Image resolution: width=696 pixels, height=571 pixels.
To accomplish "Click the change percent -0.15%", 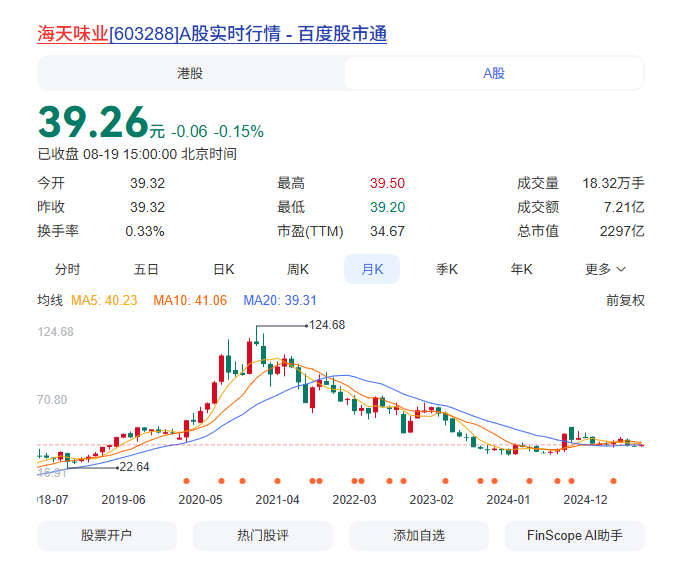I will pos(239,131).
